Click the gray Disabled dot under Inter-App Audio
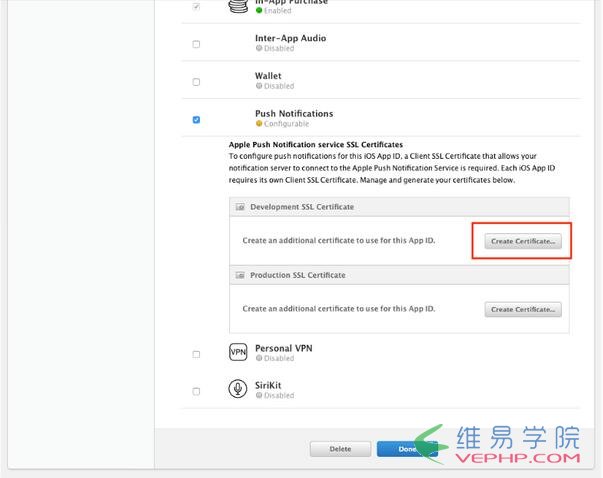Viewport: 603px width, 478px height. pos(259,48)
